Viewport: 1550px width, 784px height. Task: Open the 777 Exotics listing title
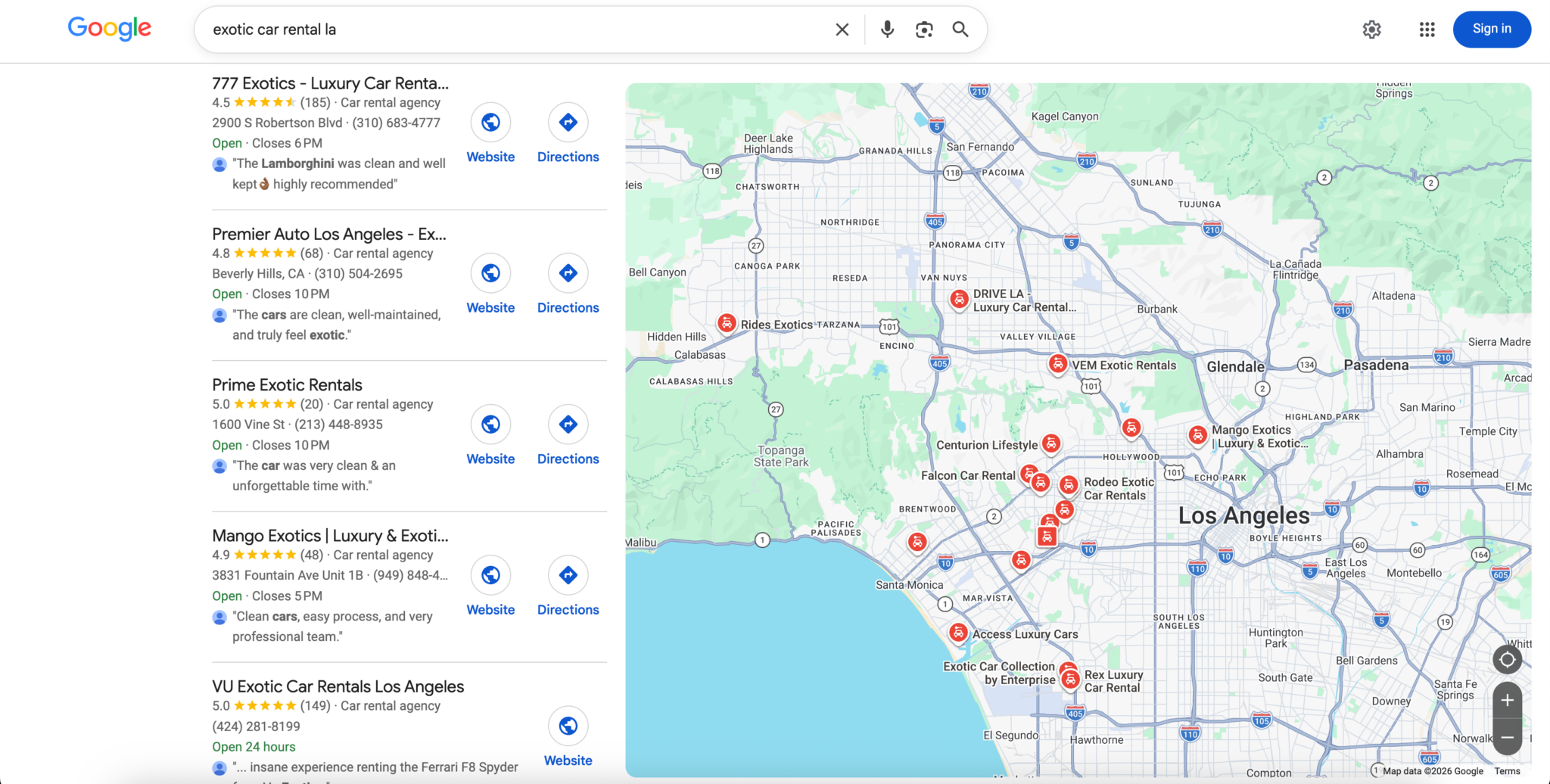tap(330, 83)
